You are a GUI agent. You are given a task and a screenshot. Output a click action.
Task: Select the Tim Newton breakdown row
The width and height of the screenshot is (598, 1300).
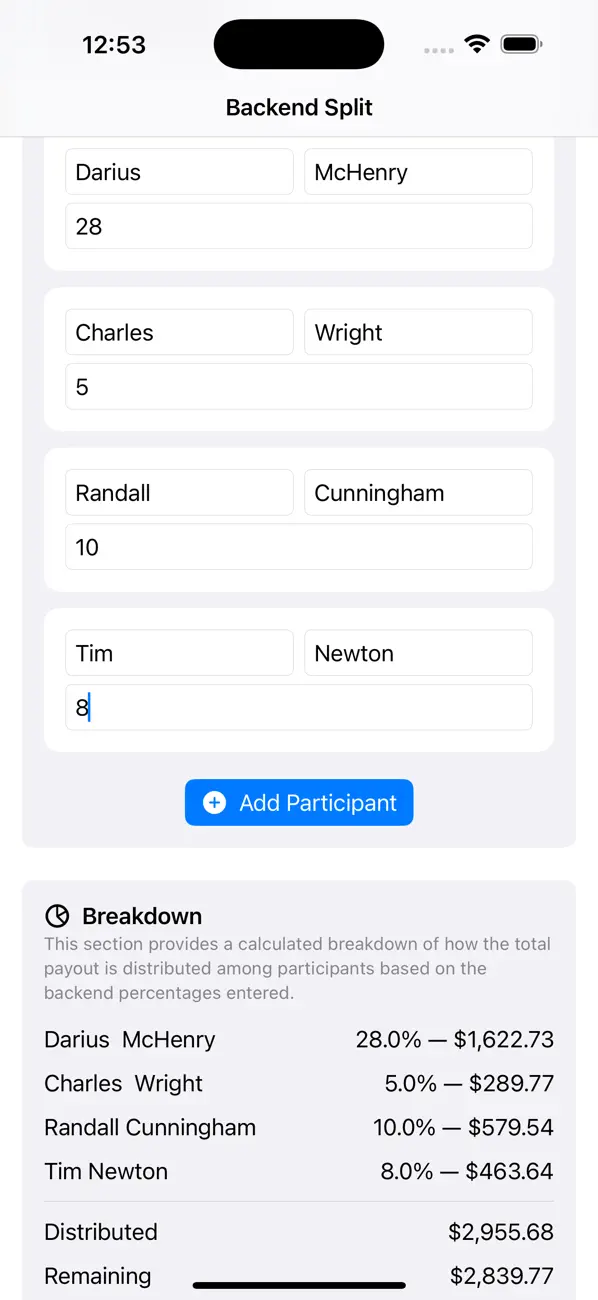pyautogui.click(x=299, y=1171)
